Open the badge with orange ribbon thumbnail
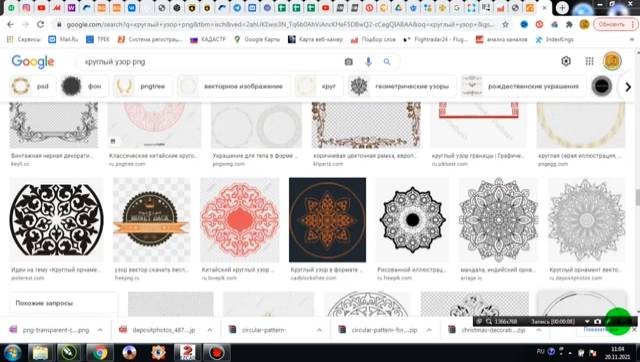 151,220
